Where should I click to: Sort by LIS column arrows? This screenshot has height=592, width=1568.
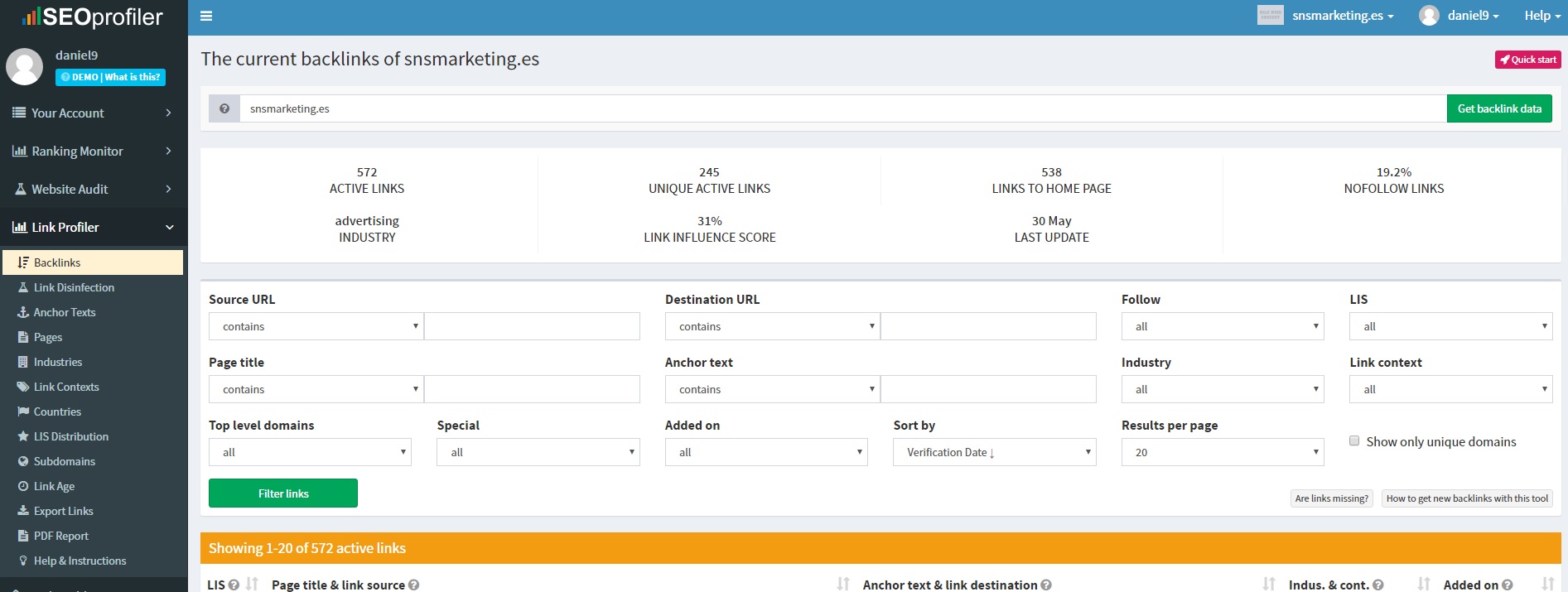click(x=252, y=585)
